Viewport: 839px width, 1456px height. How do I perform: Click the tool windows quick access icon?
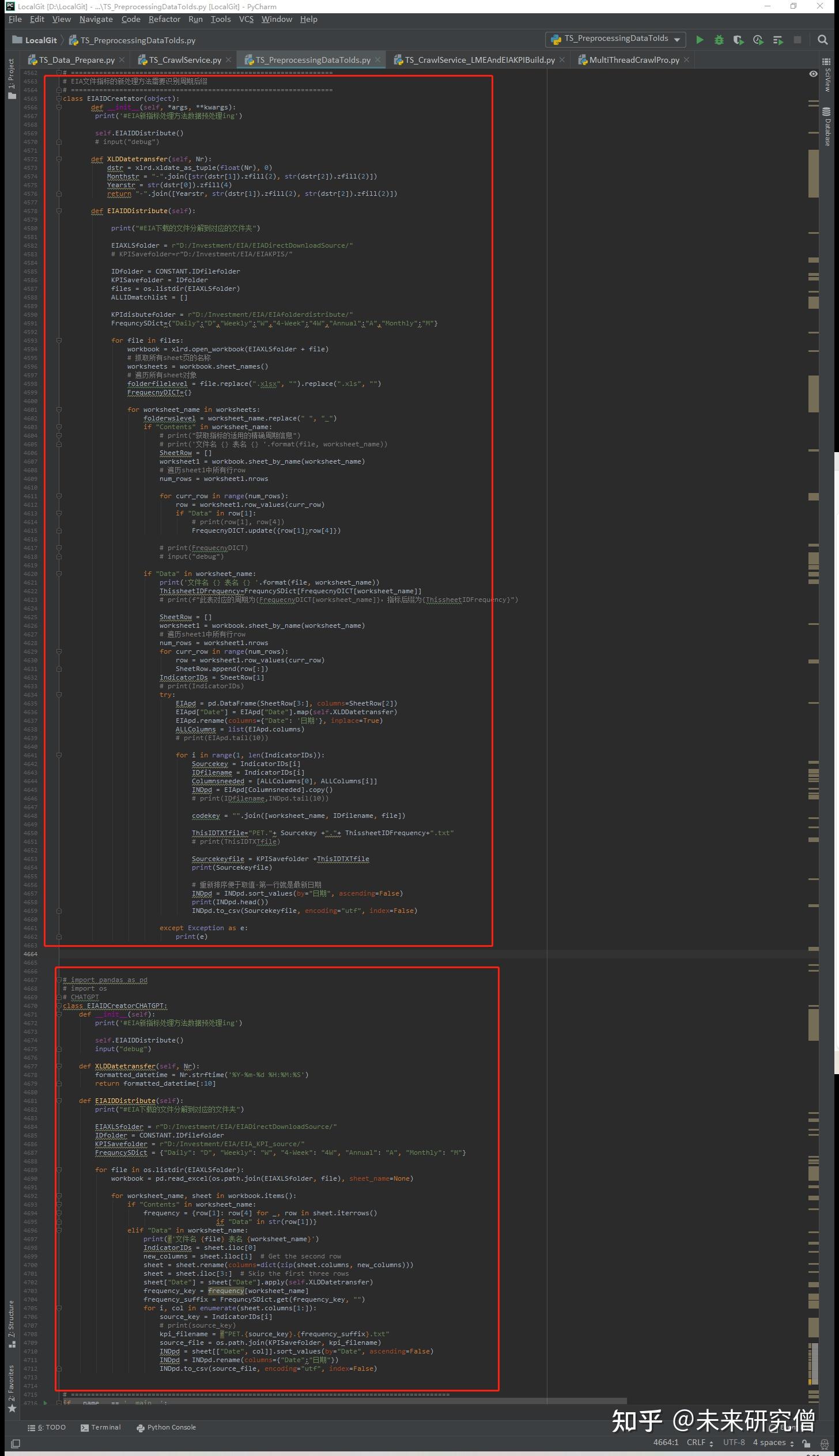click(16, 1444)
